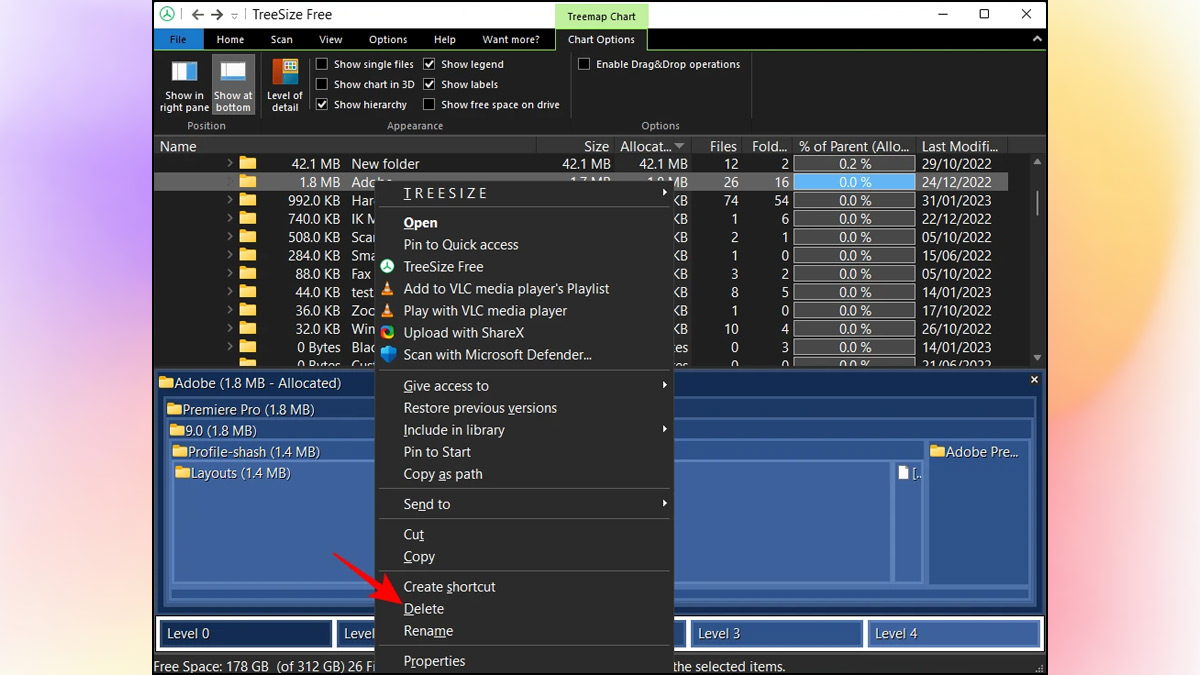Choose Rename from the context menu
This screenshot has height=675, width=1200.
point(428,631)
